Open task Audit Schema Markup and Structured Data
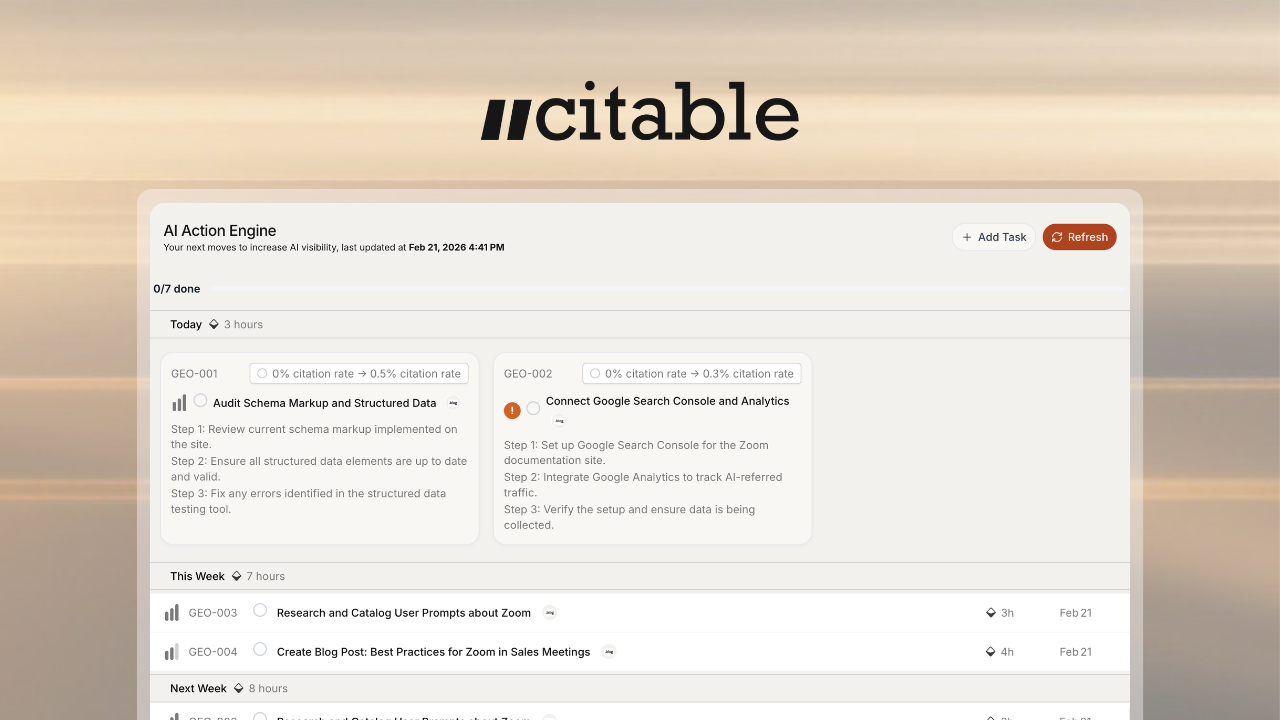This screenshot has height=720, width=1280. pyautogui.click(x=325, y=403)
